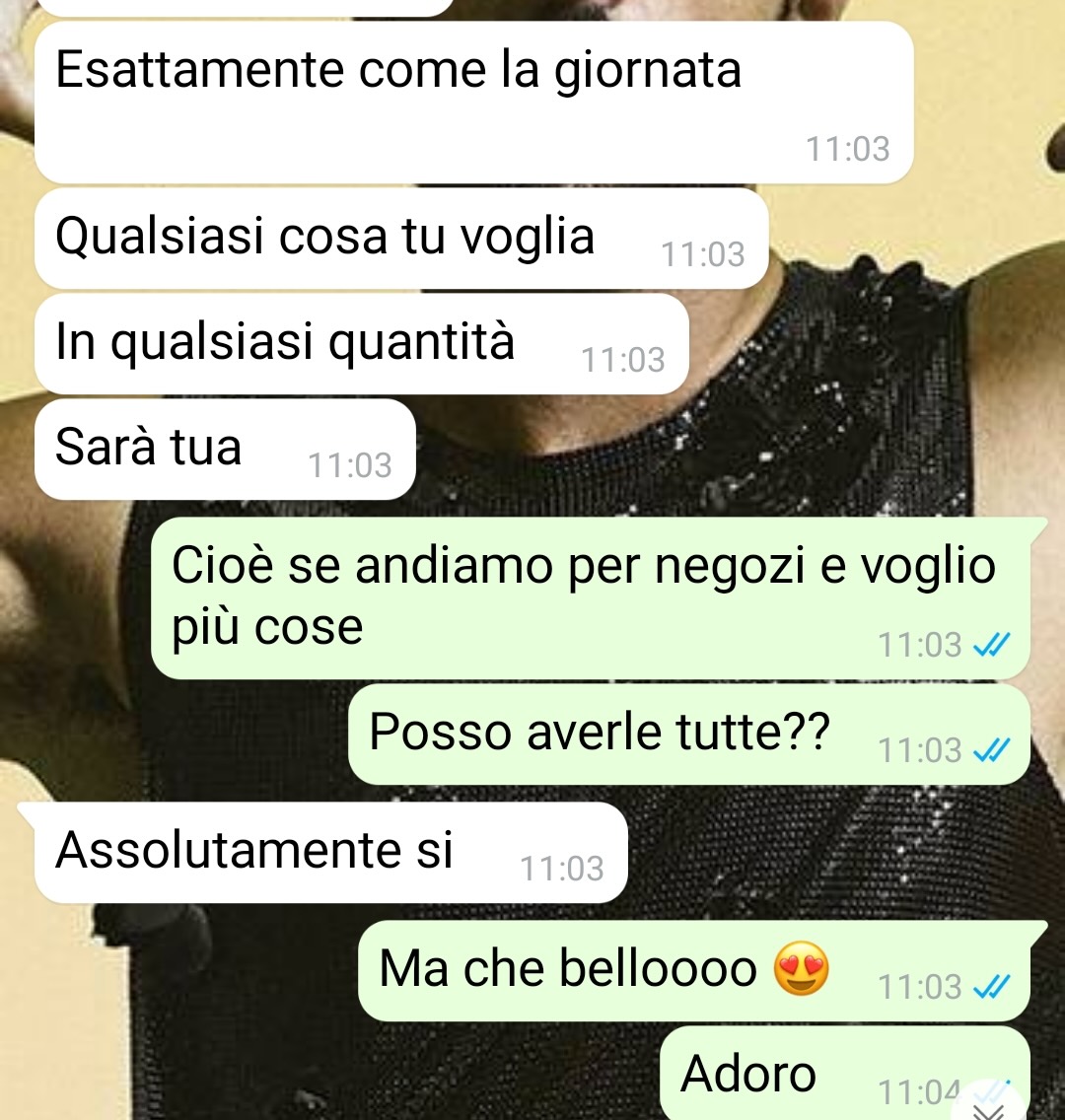The image size is (1065, 1120).
Task: Tap the 11:03 timestamp on 'Sarà tua'
Action: pyautogui.click(x=350, y=465)
